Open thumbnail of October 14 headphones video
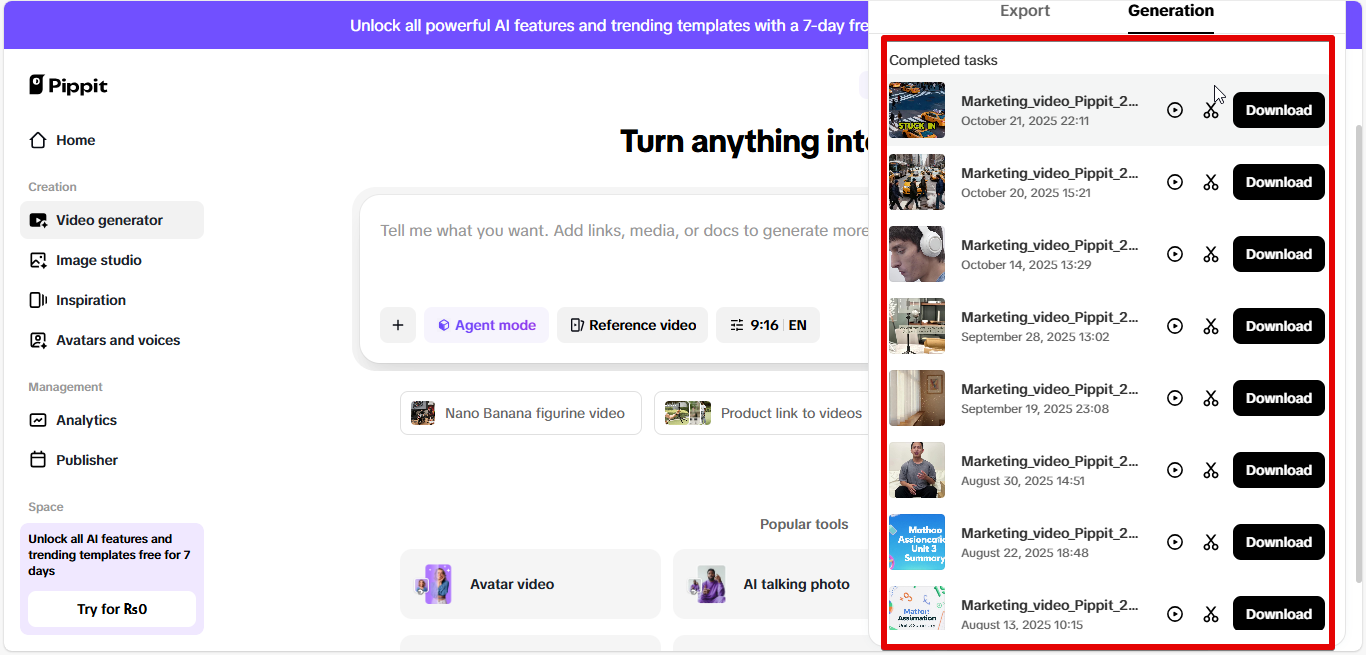 click(917, 254)
